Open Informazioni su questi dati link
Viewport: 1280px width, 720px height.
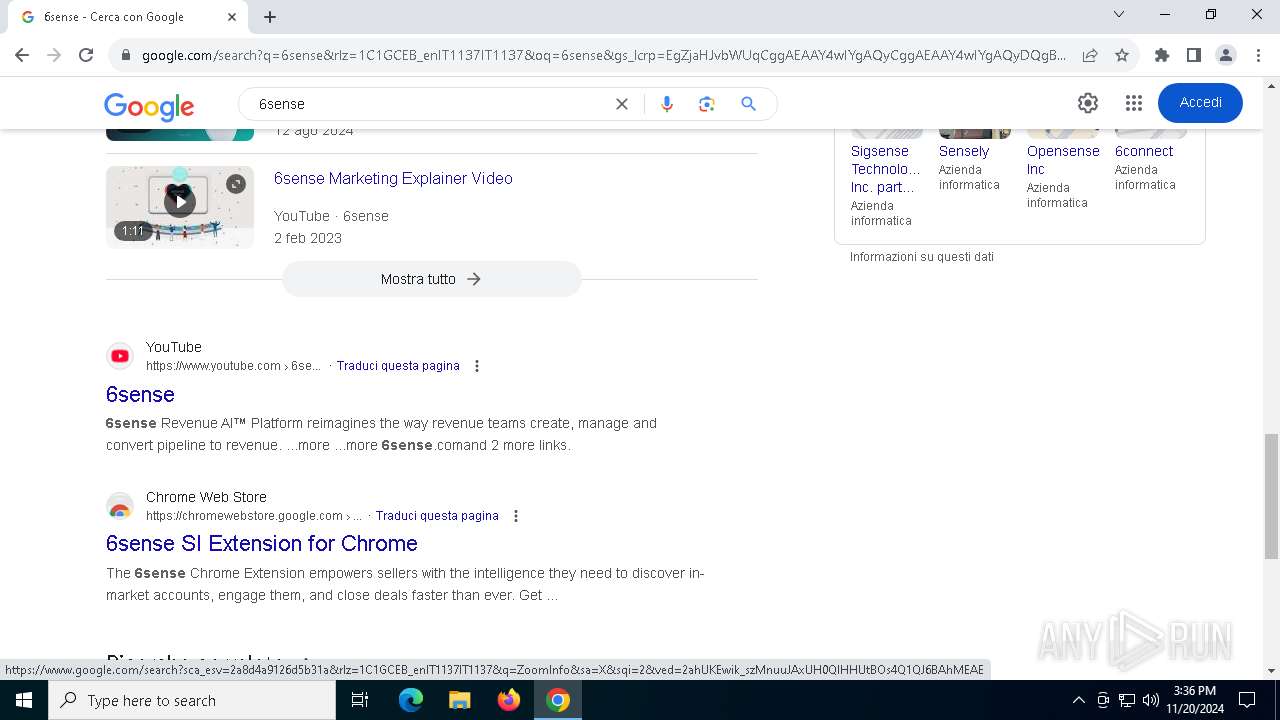pyautogui.click(x=922, y=257)
